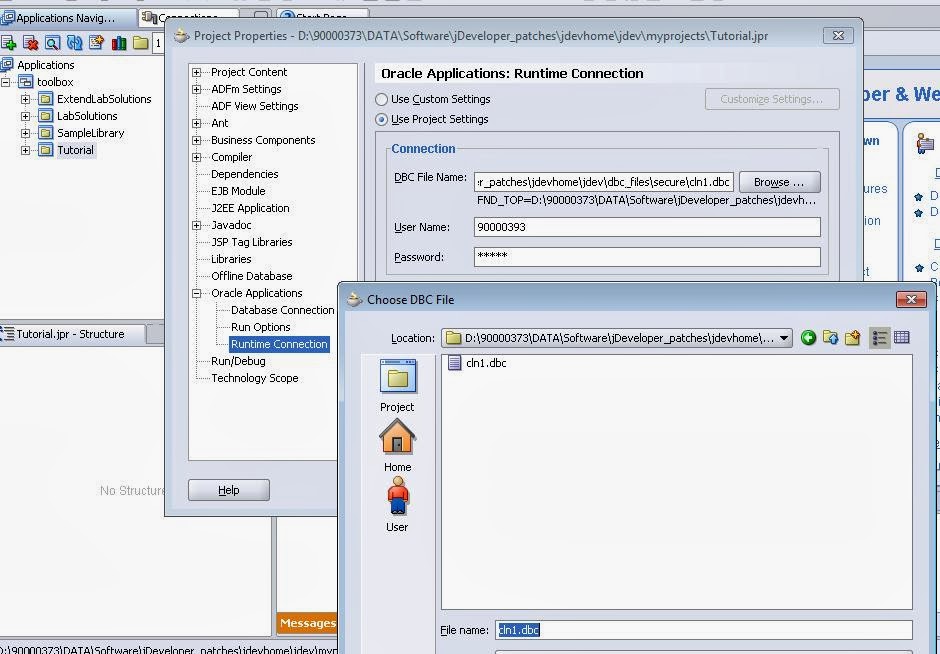Collapse the Oracle Applications node
940x654 pixels.
pyautogui.click(x=196, y=293)
